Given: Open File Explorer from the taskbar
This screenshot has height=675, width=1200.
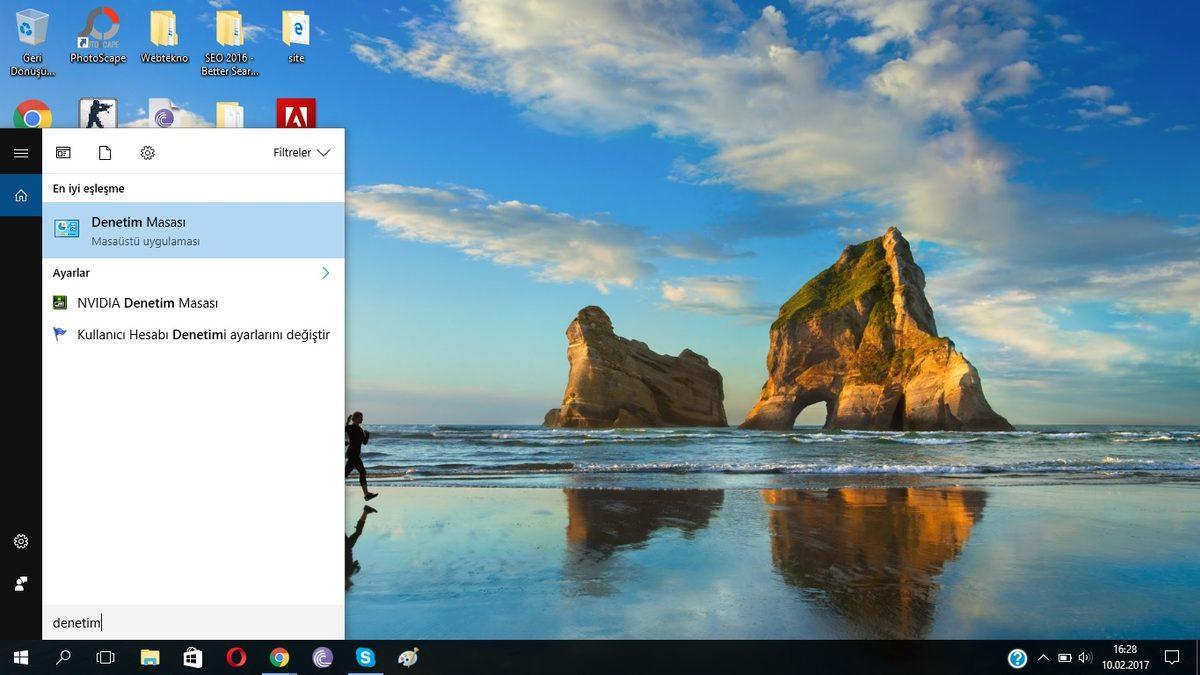Looking at the screenshot, I should 149,658.
